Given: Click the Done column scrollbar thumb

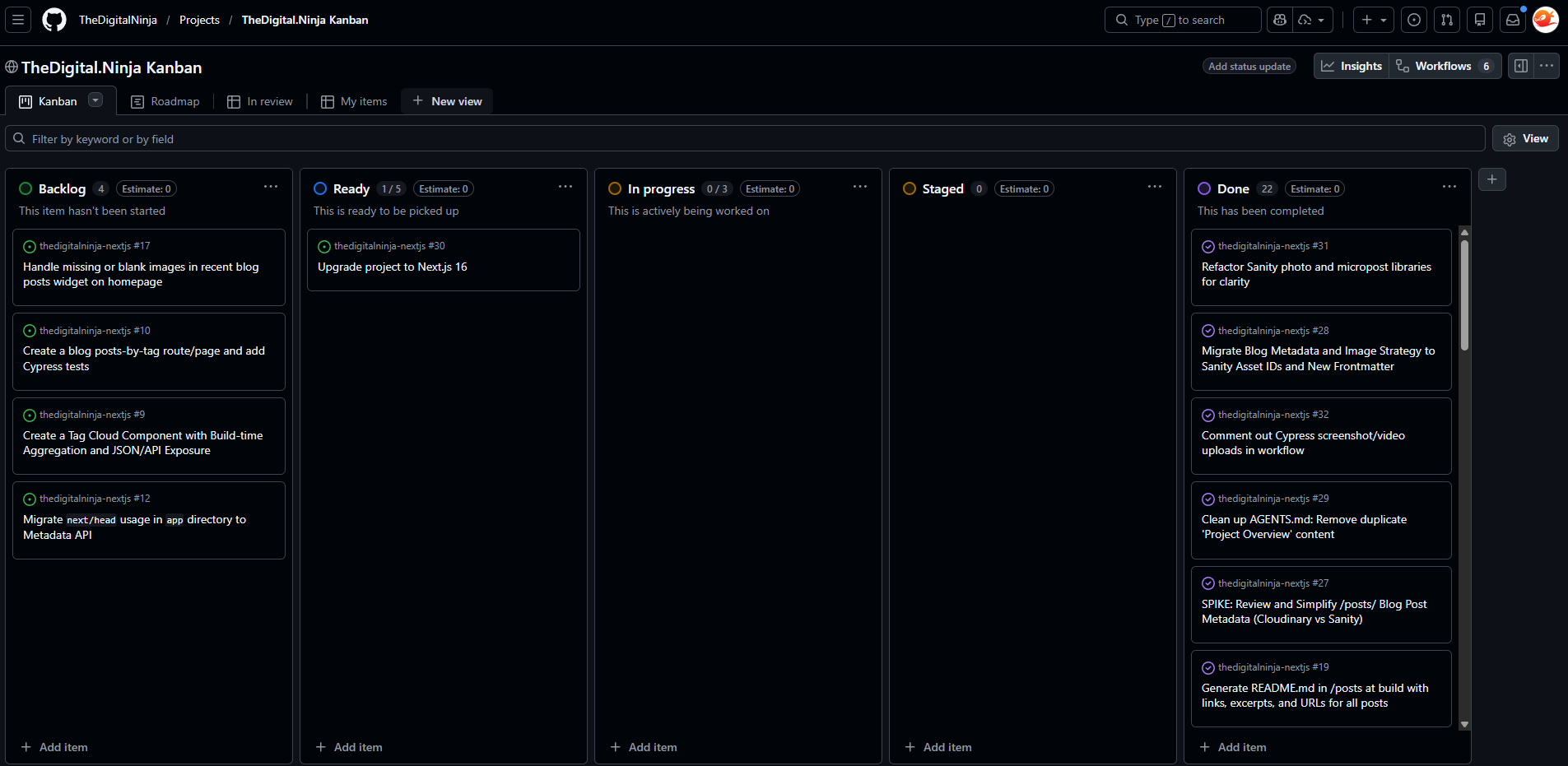Looking at the screenshot, I should coord(1464,295).
